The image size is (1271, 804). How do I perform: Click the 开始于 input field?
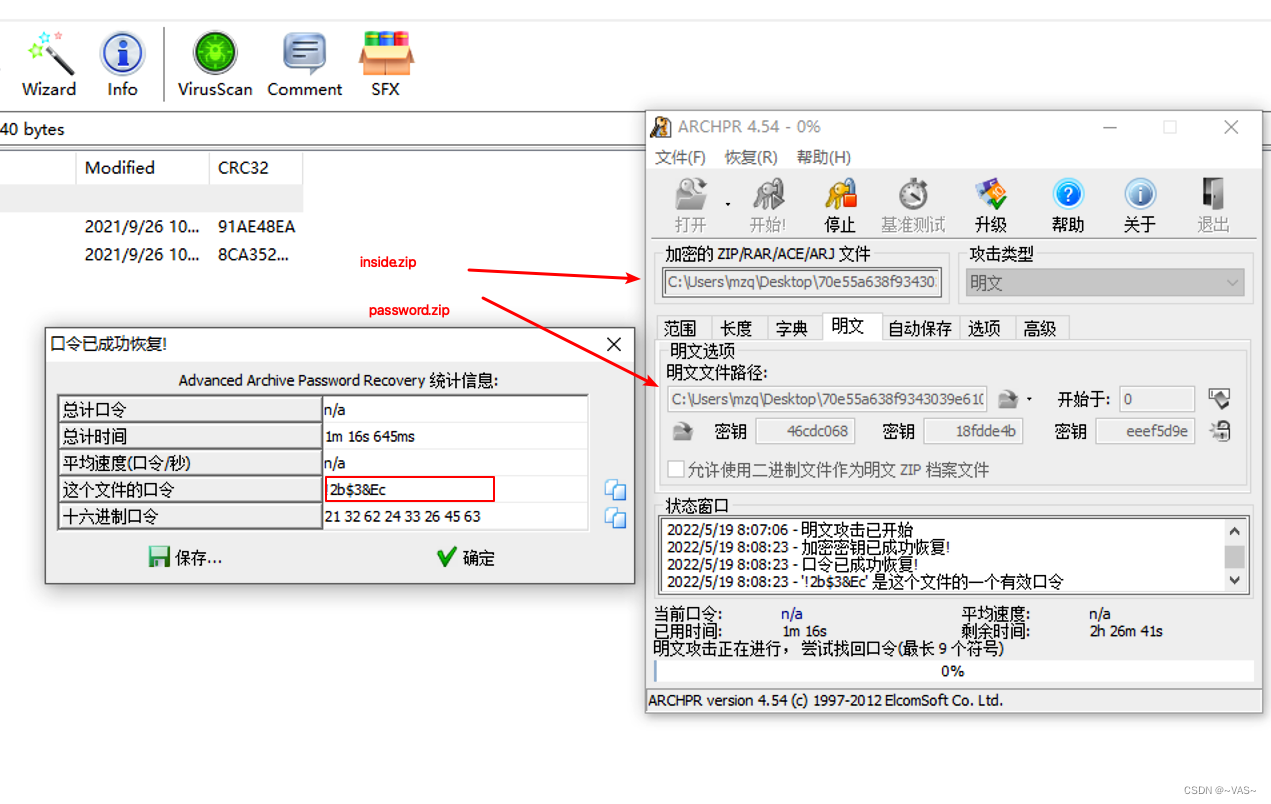(x=1157, y=399)
